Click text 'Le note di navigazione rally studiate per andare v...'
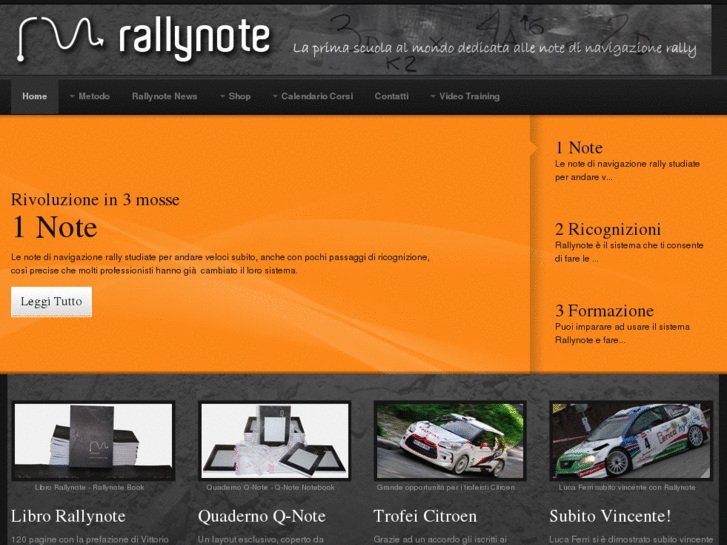Viewport: 727px width, 545px height. click(627, 170)
